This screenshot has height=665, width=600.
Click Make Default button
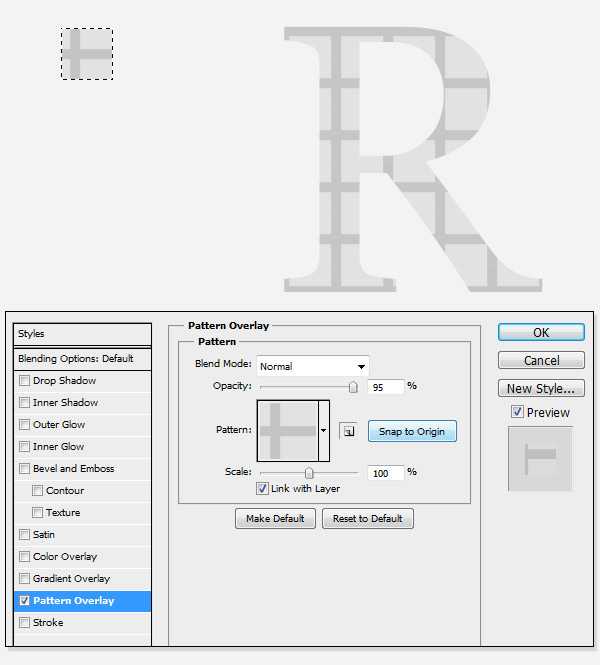point(275,519)
